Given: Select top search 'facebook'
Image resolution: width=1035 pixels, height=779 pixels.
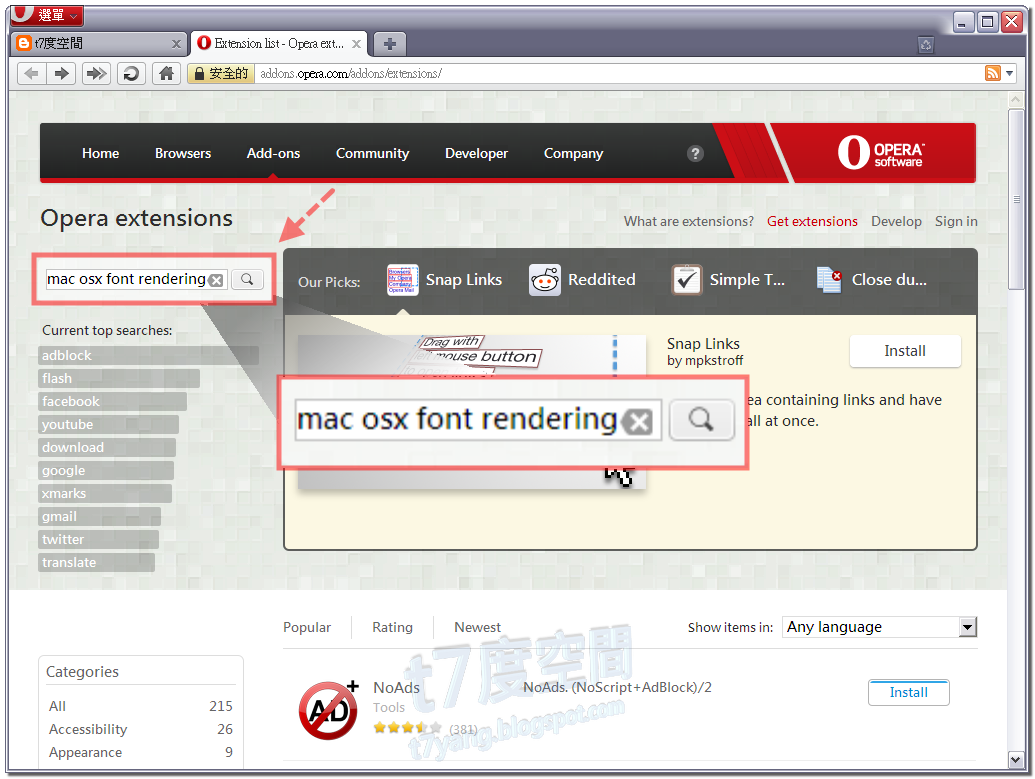Looking at the screenshot, I should 112,401.
